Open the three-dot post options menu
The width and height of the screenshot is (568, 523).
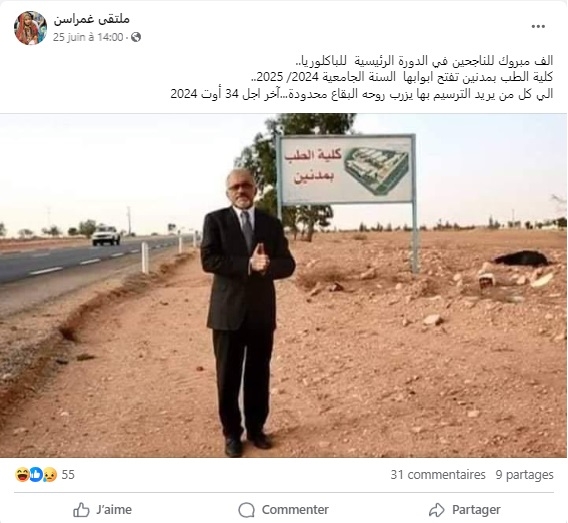point(538,26)
